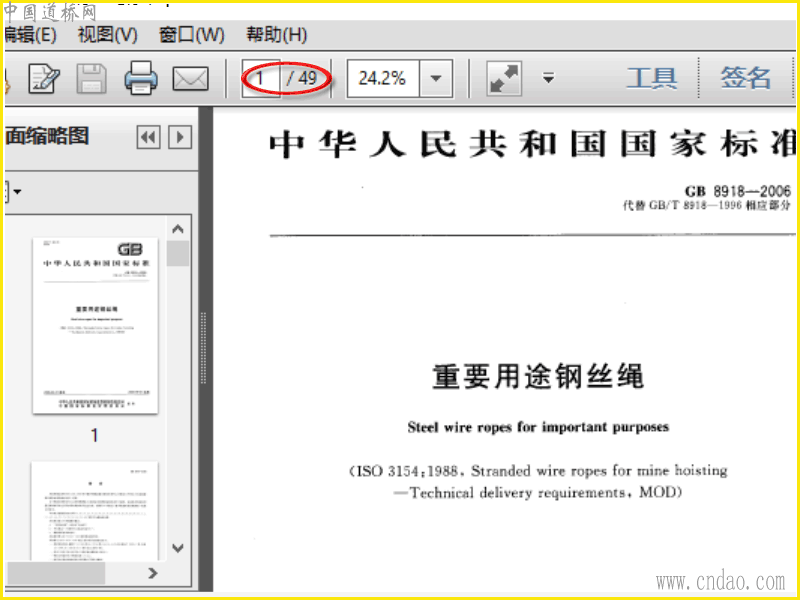
Task: Click the horizontal scrollbar right arrow in thumbnails
Action: coord(153,573)
